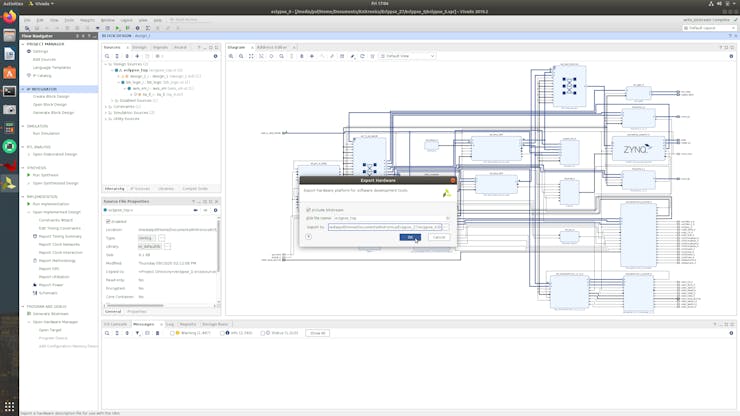Click OK in the Export Hardware dialog
Image resolution: width=740 pixels, height=416 pixels.
410,237
